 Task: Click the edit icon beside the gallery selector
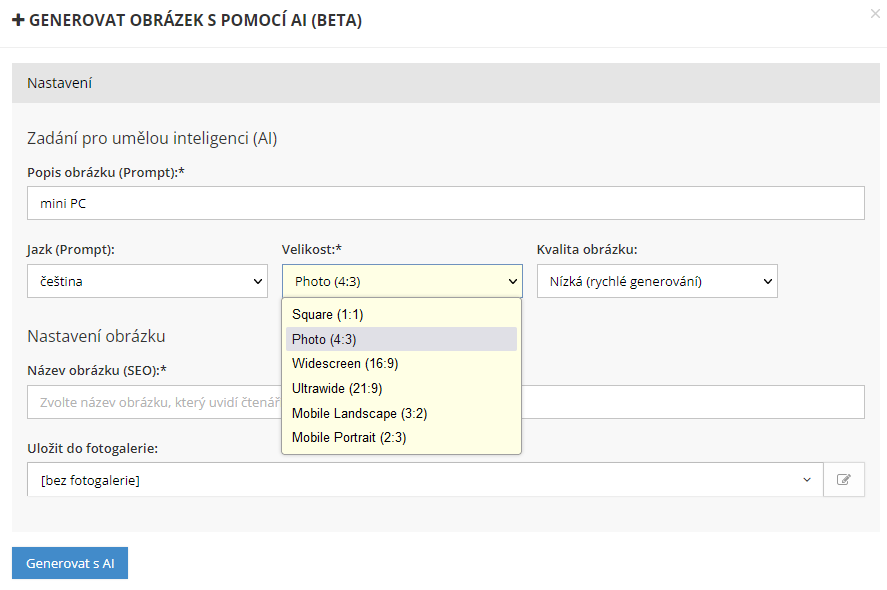pos(843,480)
